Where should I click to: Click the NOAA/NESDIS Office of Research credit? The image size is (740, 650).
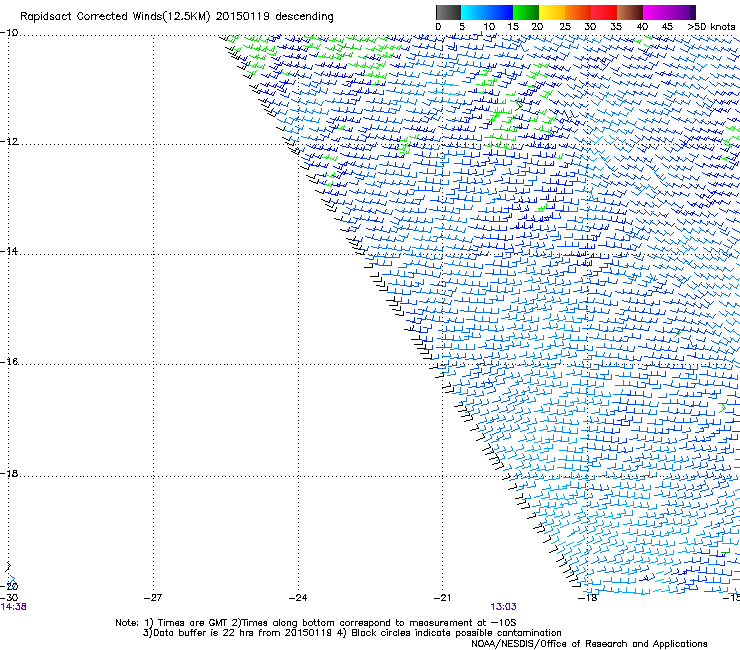(589, 644)
